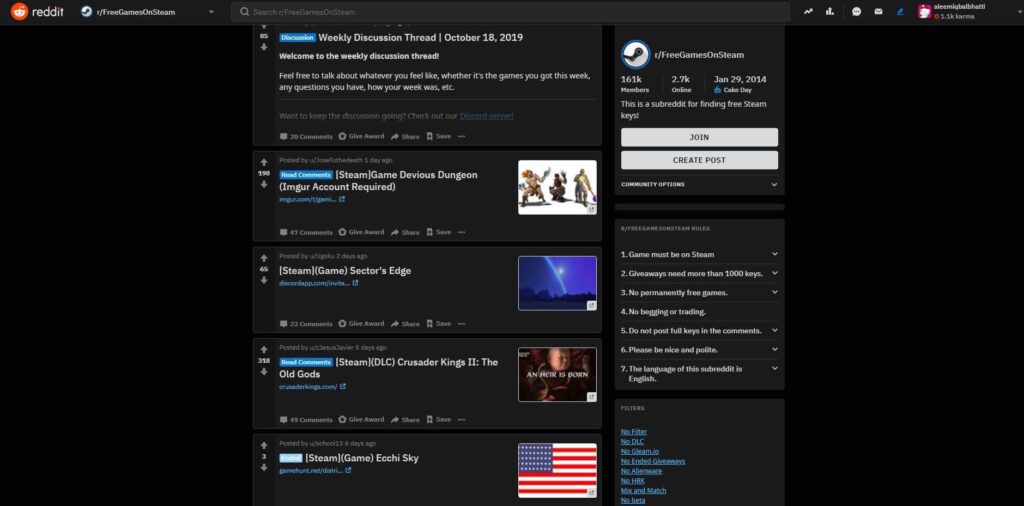Open the An Heir Is Born thumbnail
The width and height of the screenshot is (1024, 506).
pos(557,375)
